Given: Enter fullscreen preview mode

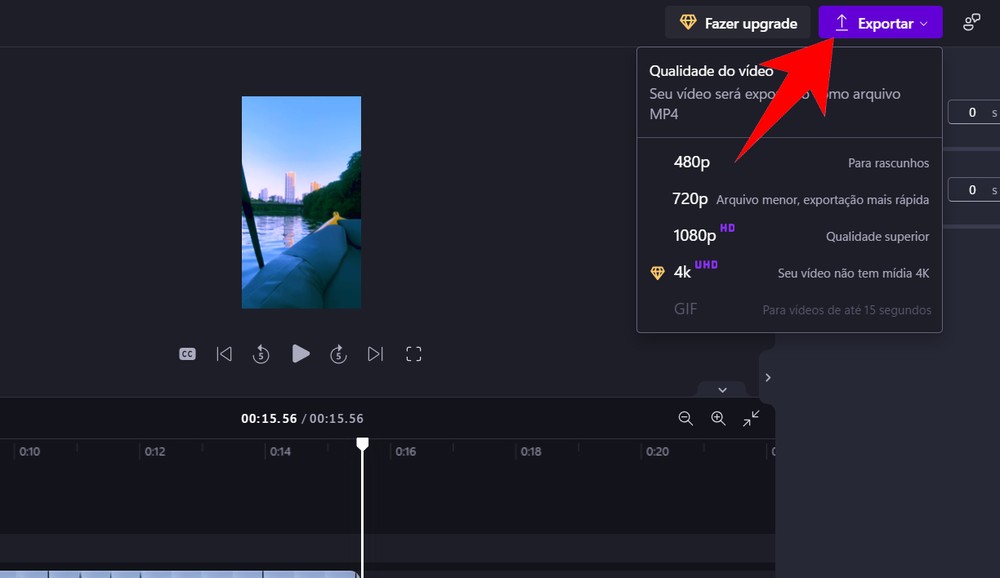Looking at the screenshot, I should [x=414, y=353].
